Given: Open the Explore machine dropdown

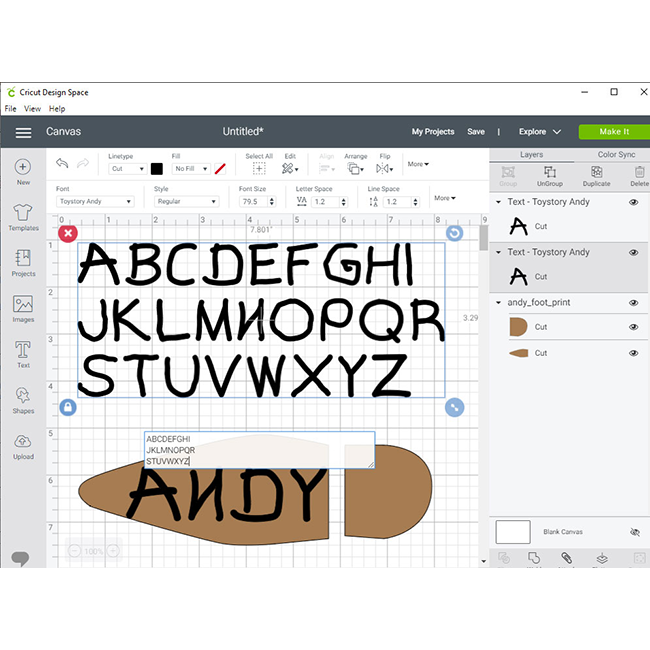Looking at the screenshot, I should click(540, 132).
